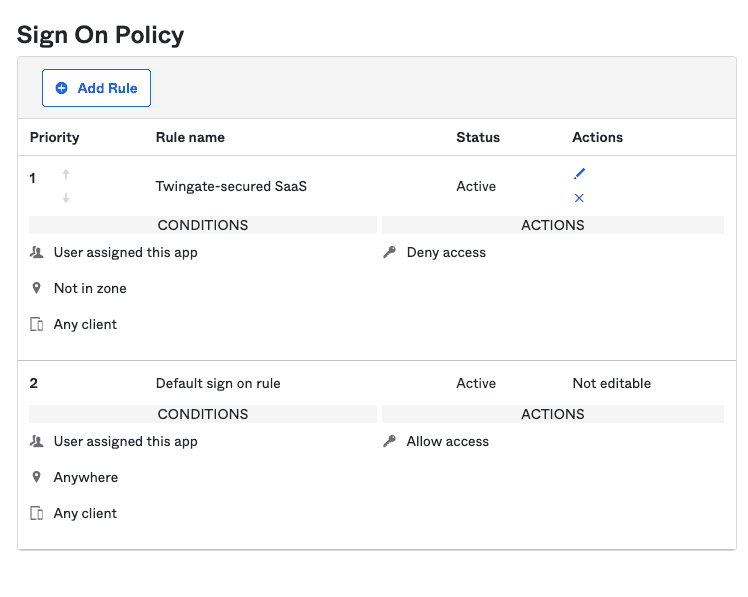Viewport: 748px width, 597px height.
Task: Click the Rule name column header
Action: click(x=190, y=137)
